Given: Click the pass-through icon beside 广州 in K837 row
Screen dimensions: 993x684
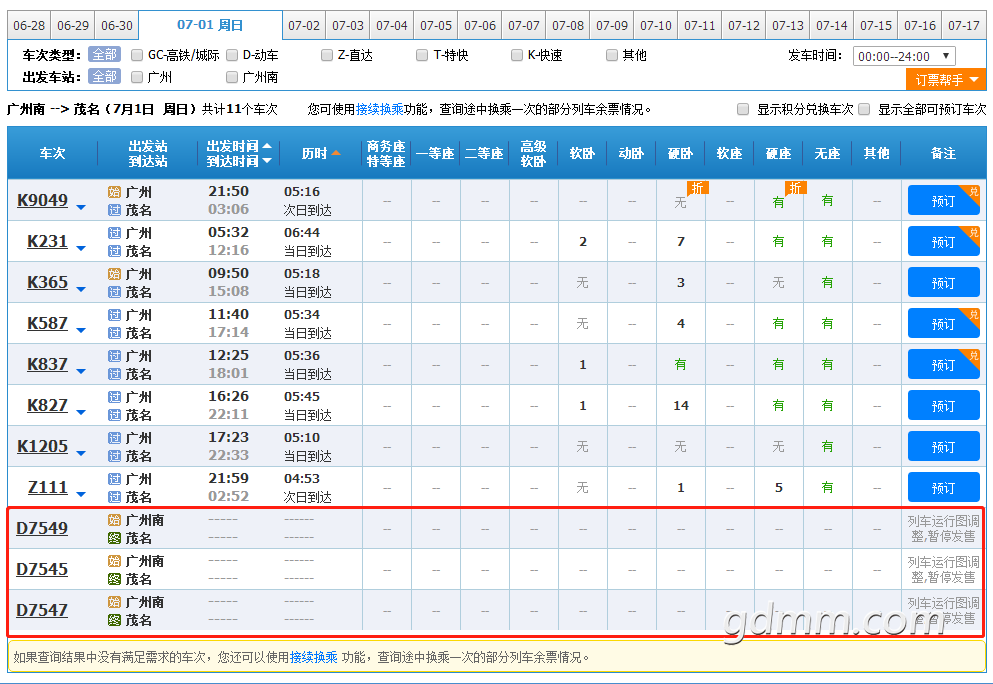Looking at the screenshot, I should 114,356.
